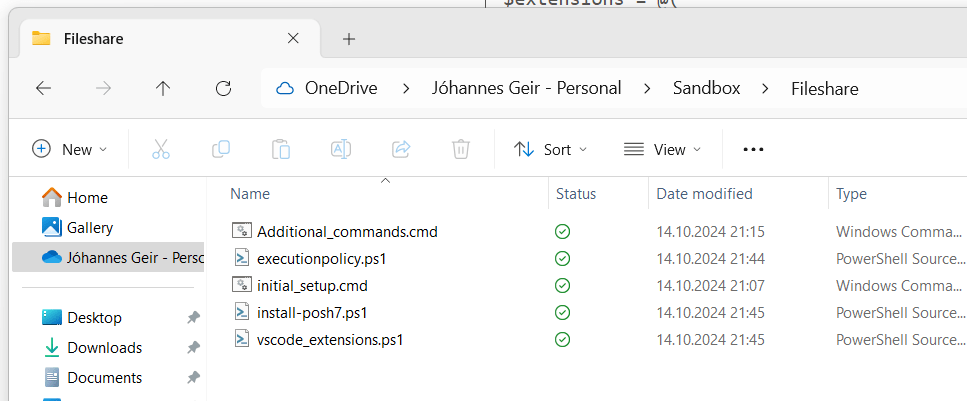Open the Sort options dropdown
This screenshot has width=967, height=401.
pyautogui.click(x=550, y=149)
